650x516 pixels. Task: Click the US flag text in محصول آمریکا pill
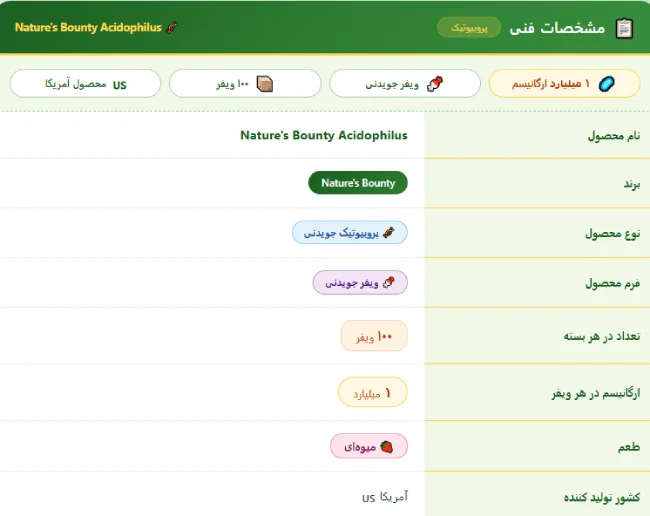pyautogui.click(x=120, y=85)
